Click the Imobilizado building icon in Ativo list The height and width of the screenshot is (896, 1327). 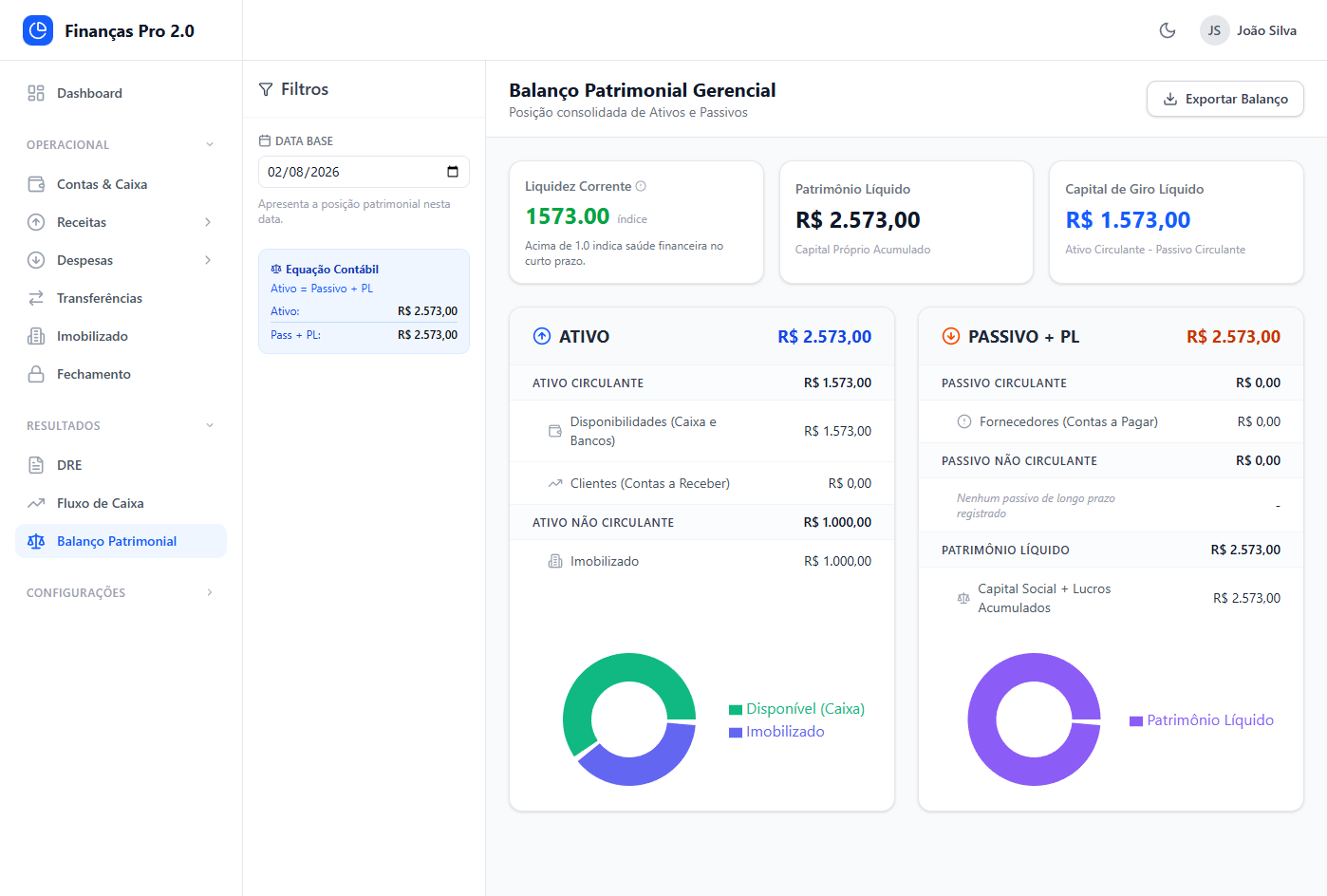pyautogui.click(x=555, y=561)
